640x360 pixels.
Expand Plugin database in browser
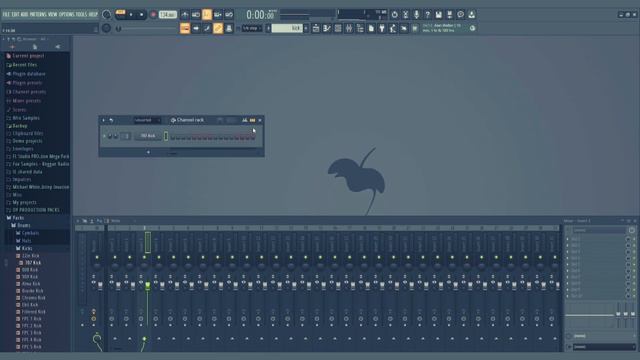29,74
